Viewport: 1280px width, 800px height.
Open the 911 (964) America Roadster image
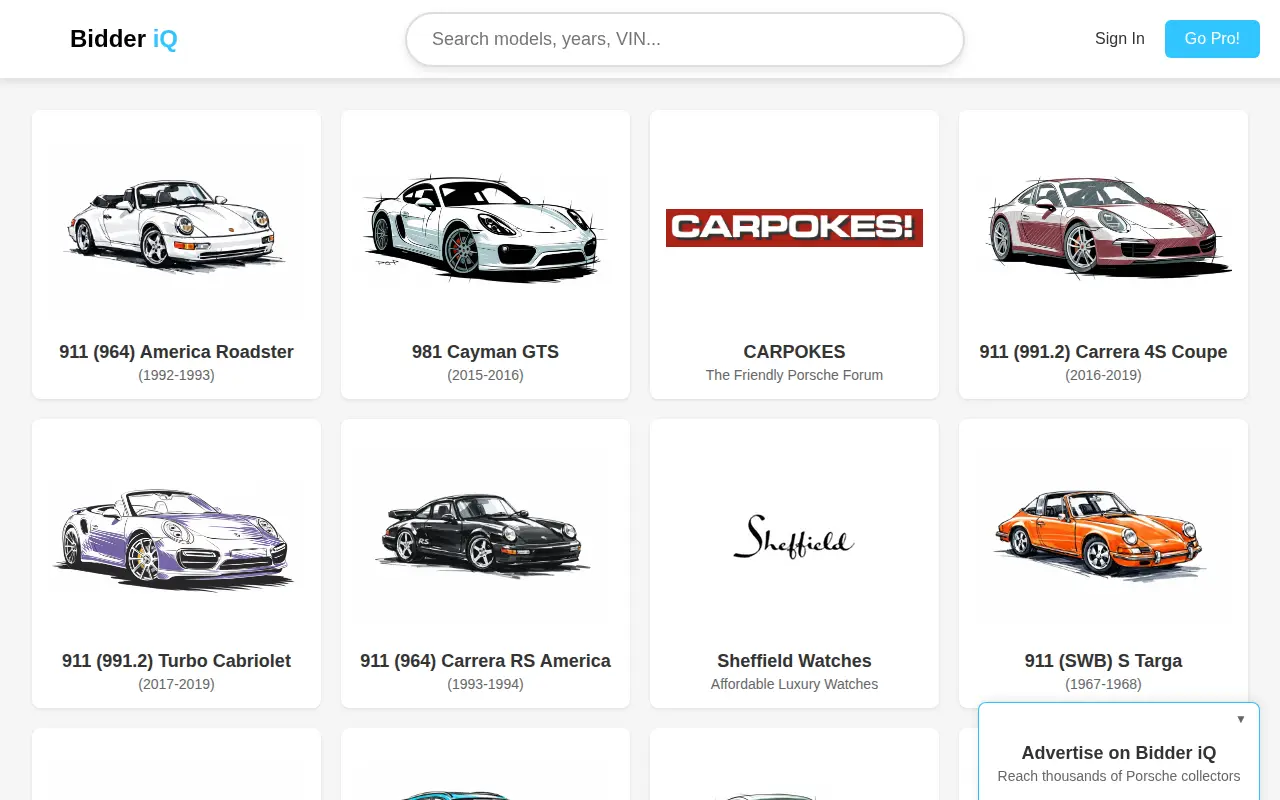176,227
